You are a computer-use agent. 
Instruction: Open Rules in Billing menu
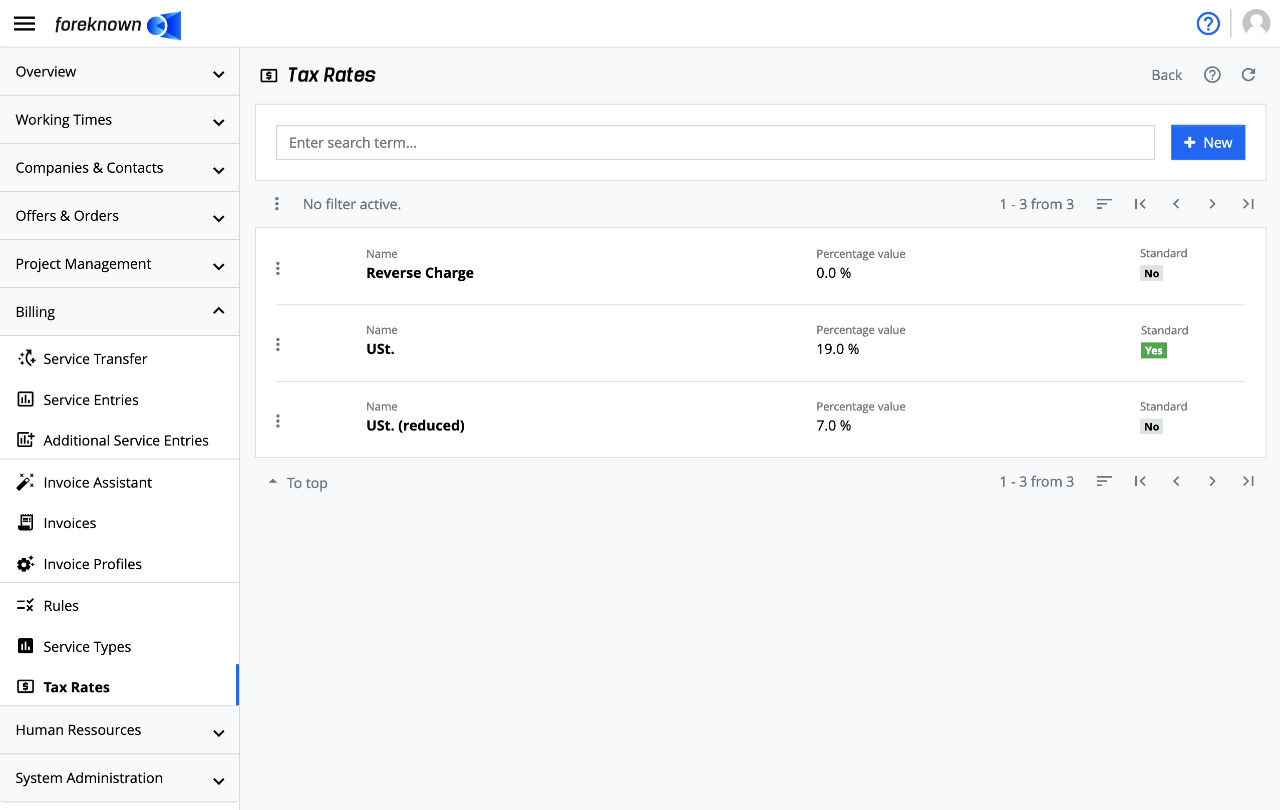[119, 605]
